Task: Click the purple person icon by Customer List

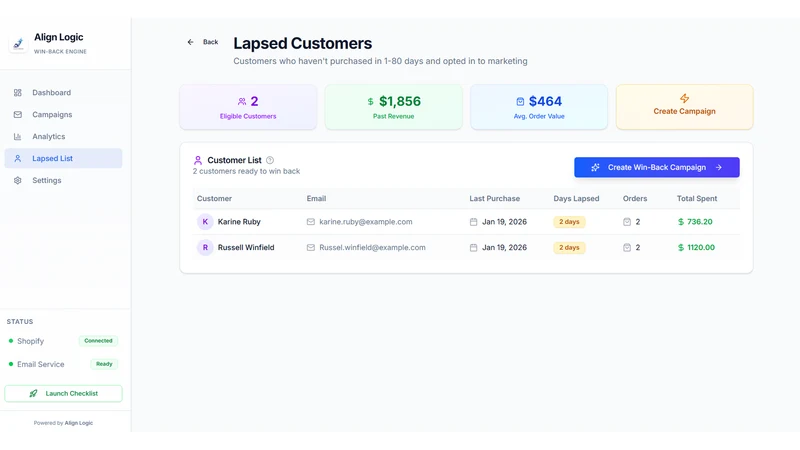Action: [x=198, y=160]
